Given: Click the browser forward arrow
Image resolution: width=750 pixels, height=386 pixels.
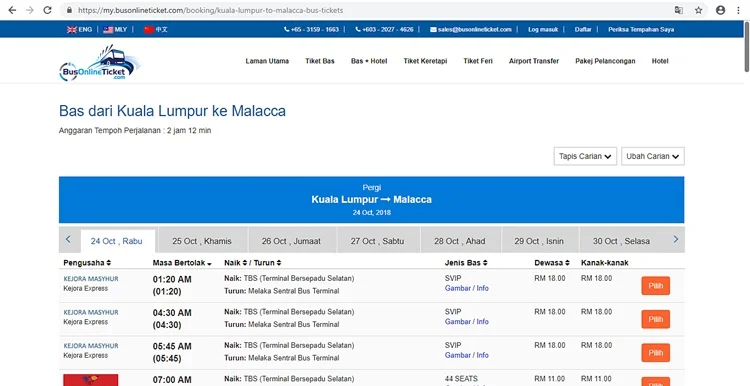Looking at the screenshot, I should pos(30,10).
